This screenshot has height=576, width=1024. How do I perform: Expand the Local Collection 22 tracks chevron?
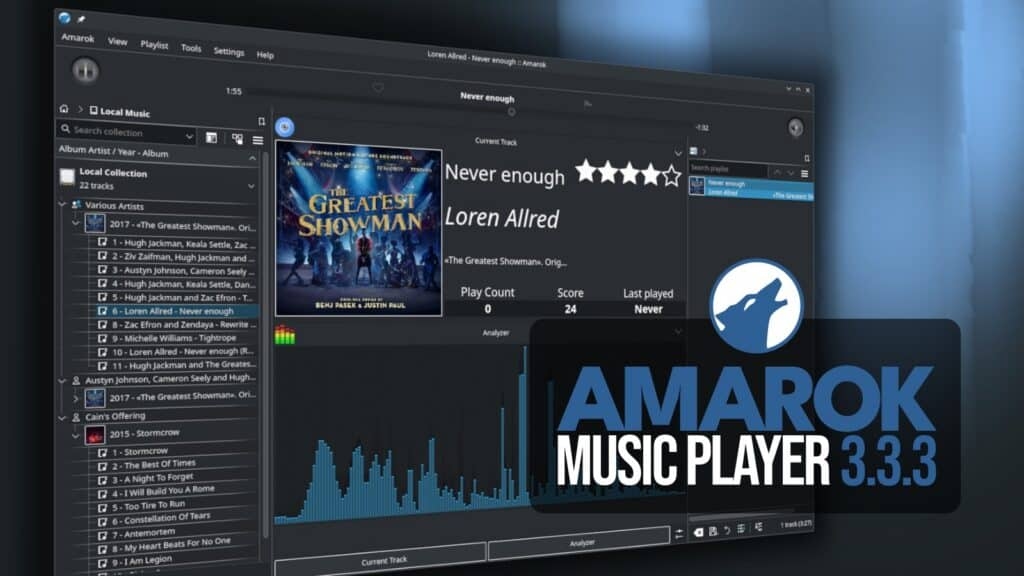point(251,187)
